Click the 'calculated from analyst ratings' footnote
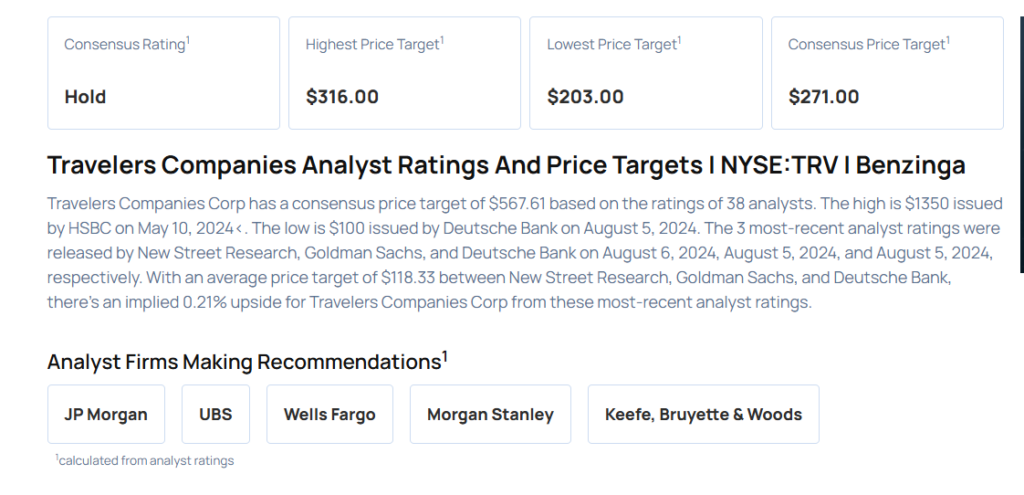Screen dimensions: 1024x495 [x=147, y=460]
